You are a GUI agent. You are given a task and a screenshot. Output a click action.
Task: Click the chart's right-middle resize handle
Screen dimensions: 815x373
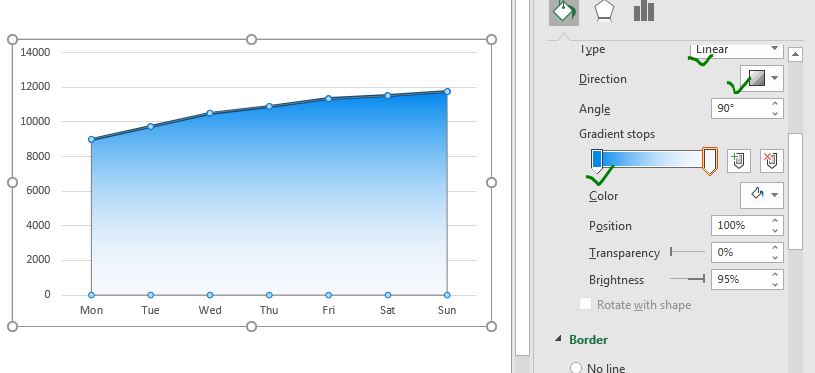tap(491, 182)
